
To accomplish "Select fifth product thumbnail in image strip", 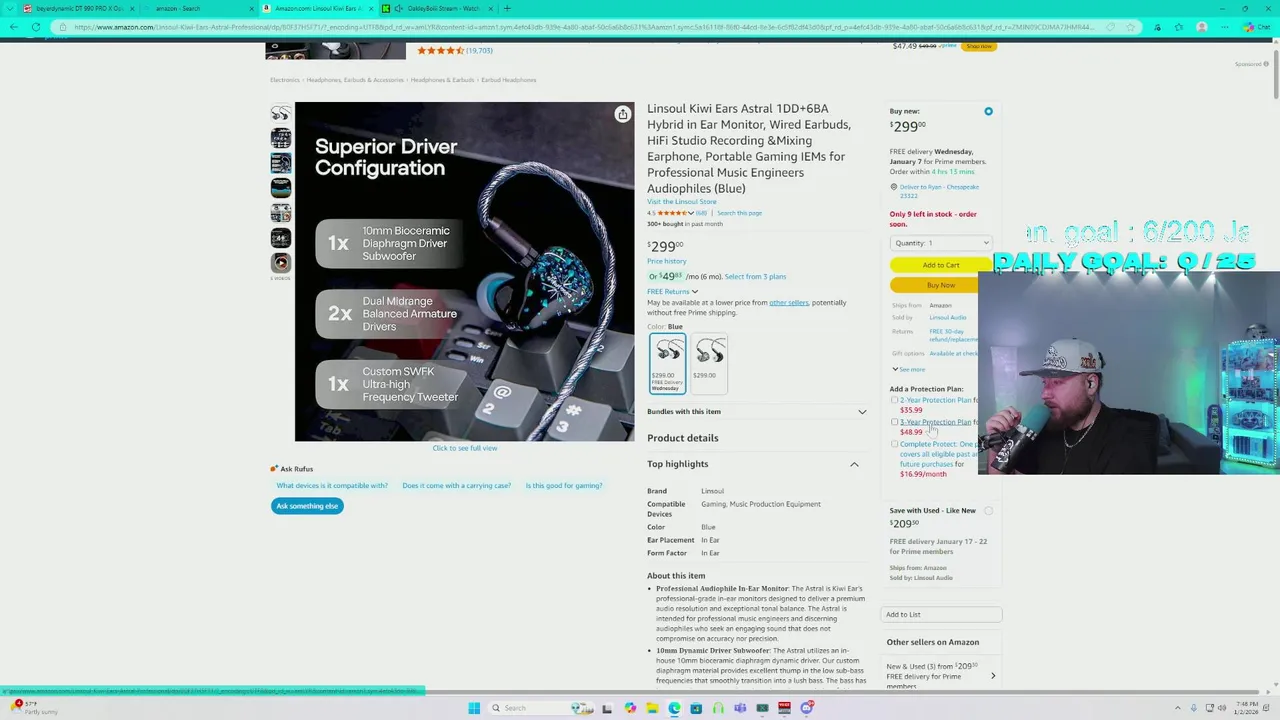I will click(281, 213).
